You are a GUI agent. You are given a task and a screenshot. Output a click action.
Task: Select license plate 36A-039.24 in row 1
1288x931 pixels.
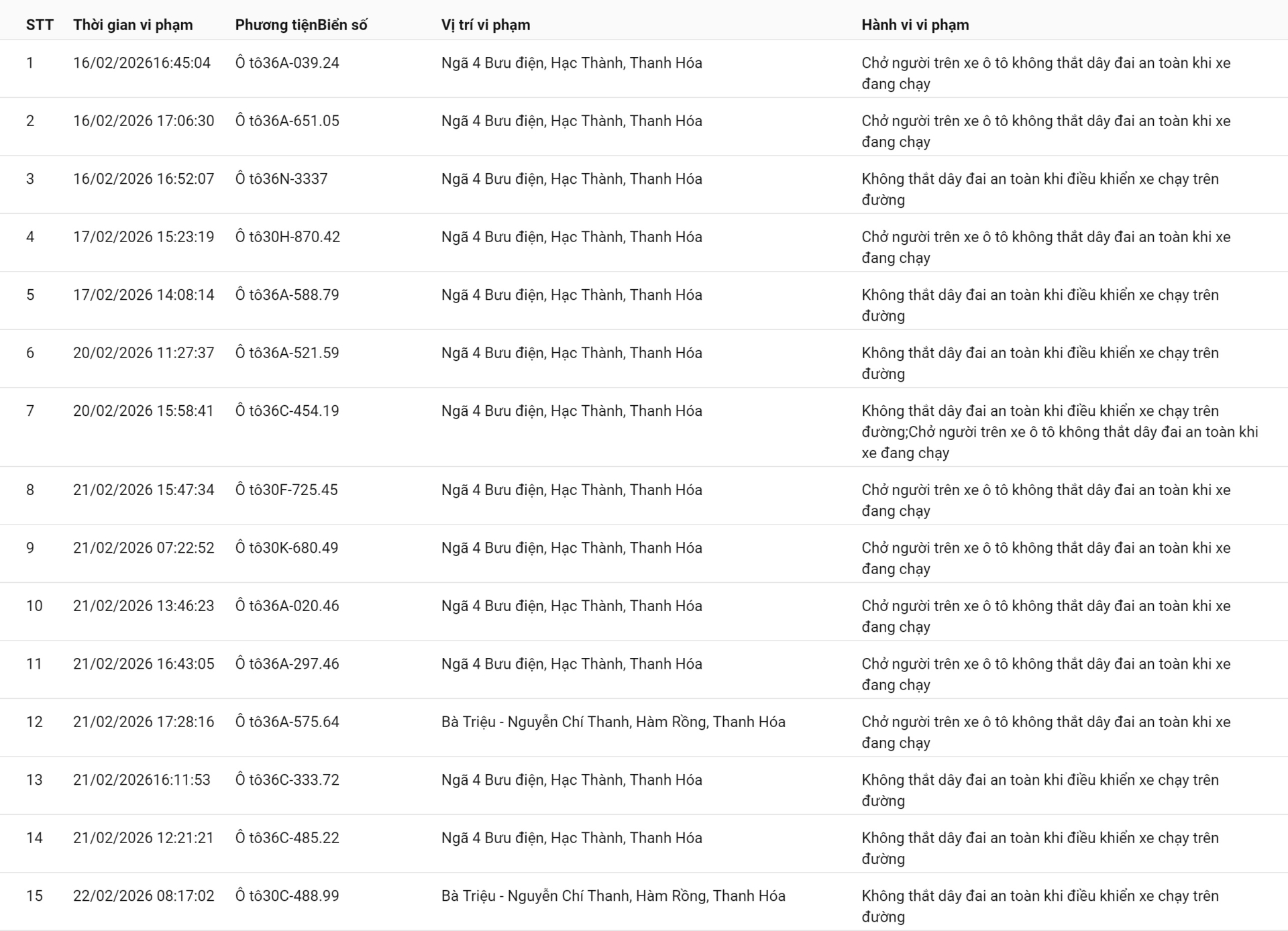(x=287, y=63)
